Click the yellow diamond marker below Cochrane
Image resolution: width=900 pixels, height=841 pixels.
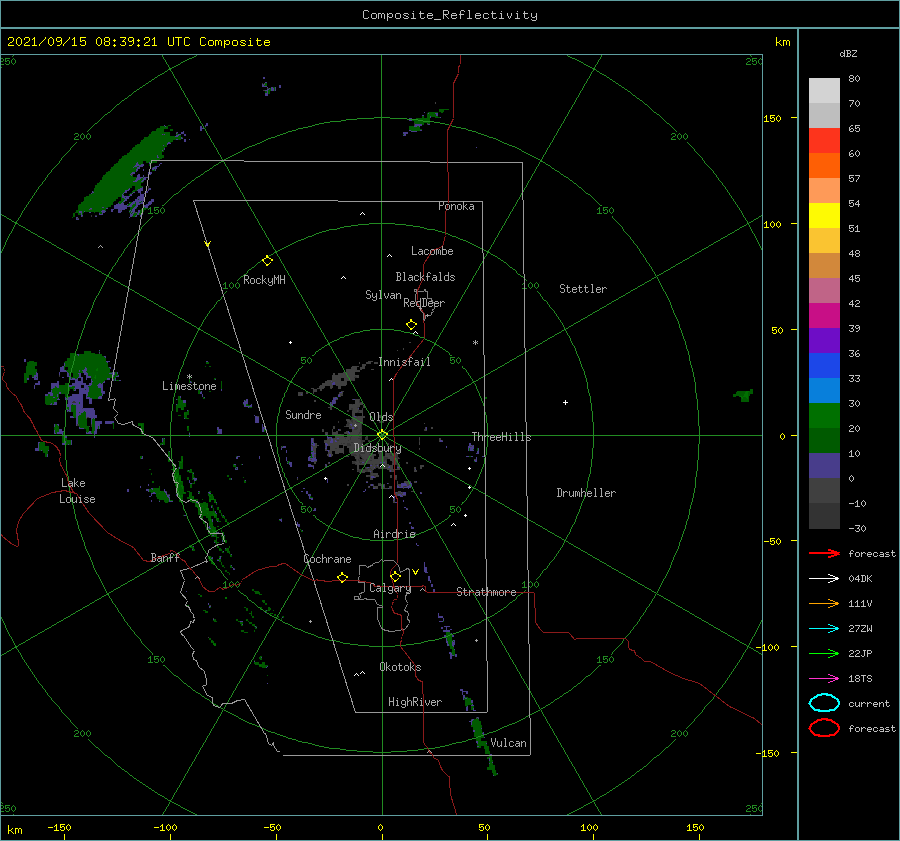pos(343,578)
